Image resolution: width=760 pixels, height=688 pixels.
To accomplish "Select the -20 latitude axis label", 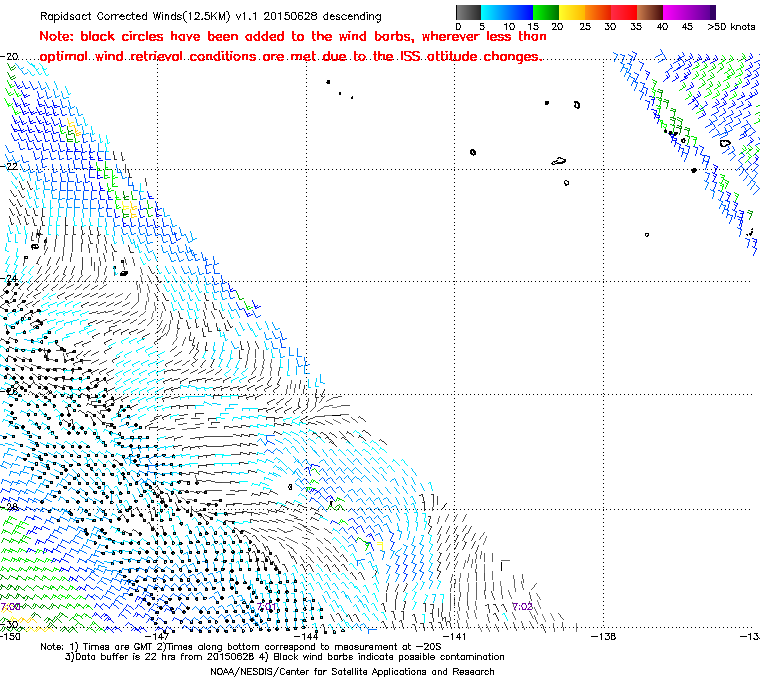I will click(9, 56).
